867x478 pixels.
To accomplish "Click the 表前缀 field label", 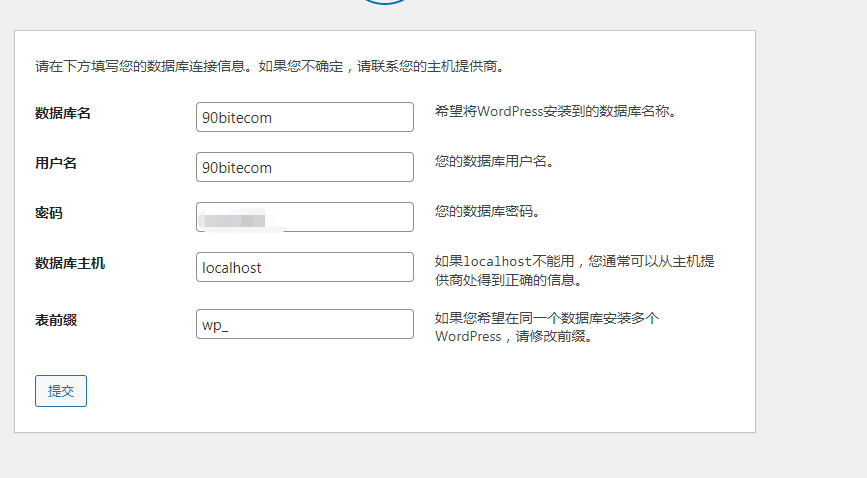I will point(56,320).
